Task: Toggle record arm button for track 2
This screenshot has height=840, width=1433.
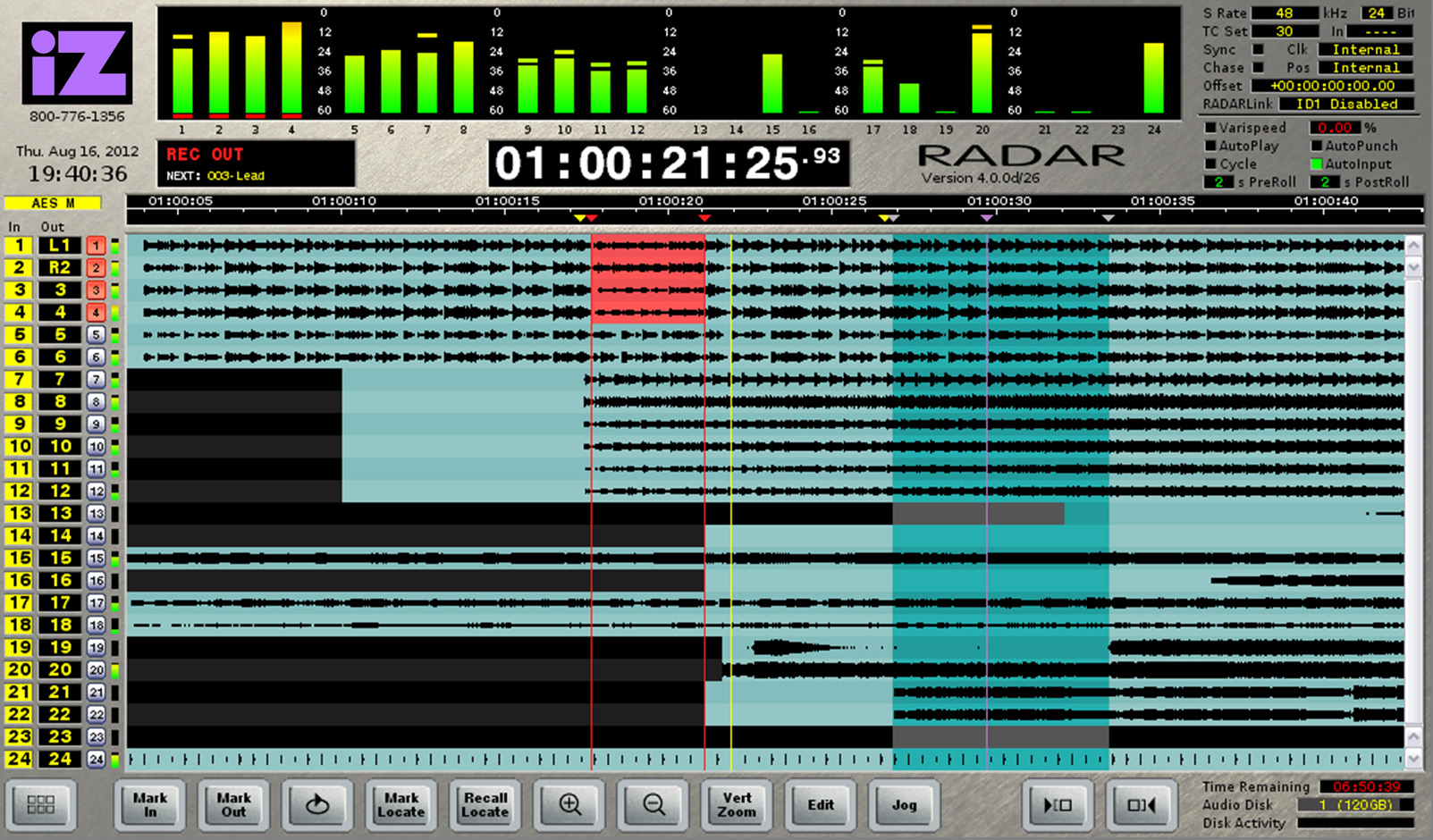Action: (x=96, y=268)
